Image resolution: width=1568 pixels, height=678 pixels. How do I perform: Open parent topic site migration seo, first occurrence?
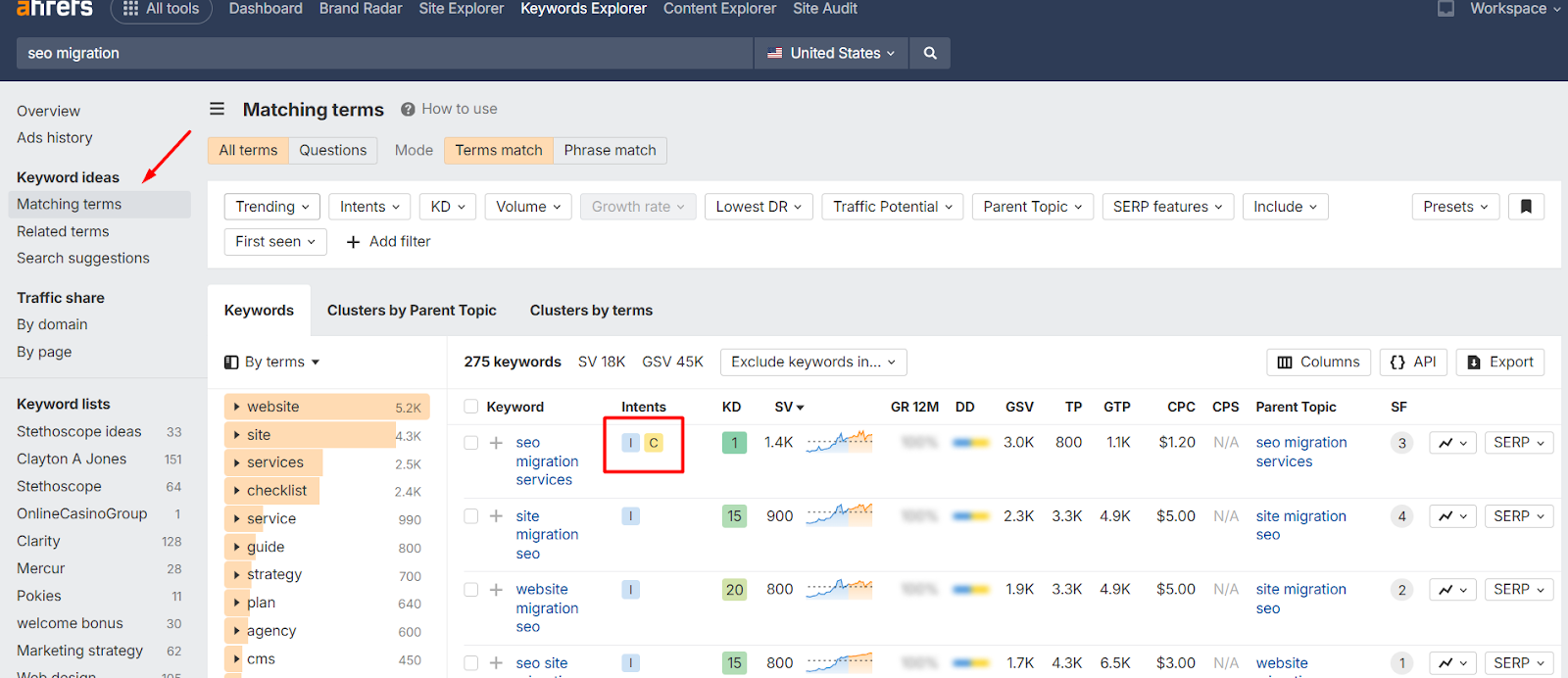coord(1301,525)
